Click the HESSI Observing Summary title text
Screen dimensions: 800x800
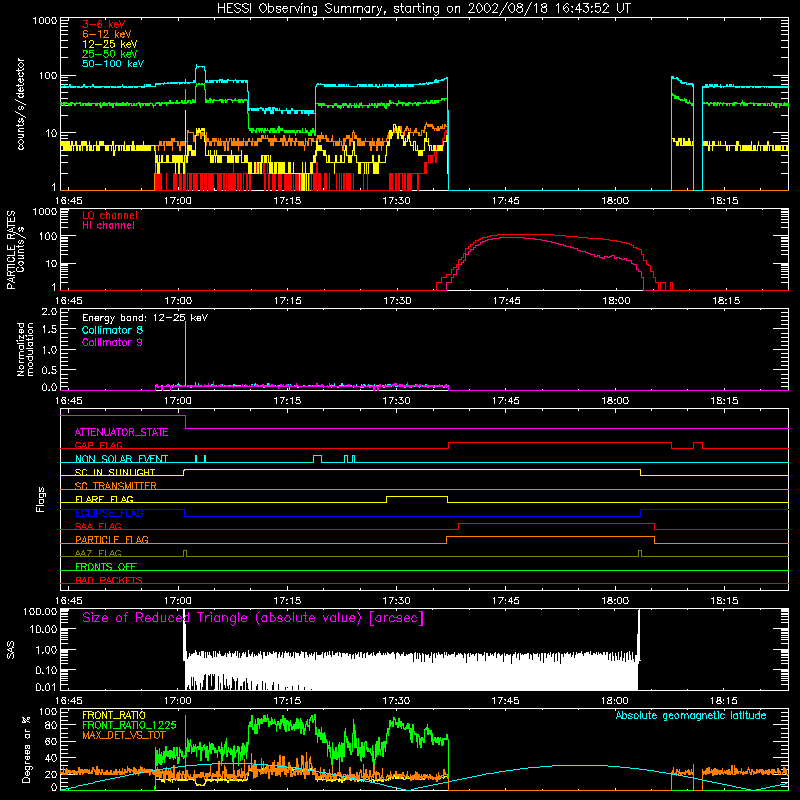(x=424, y=9)
